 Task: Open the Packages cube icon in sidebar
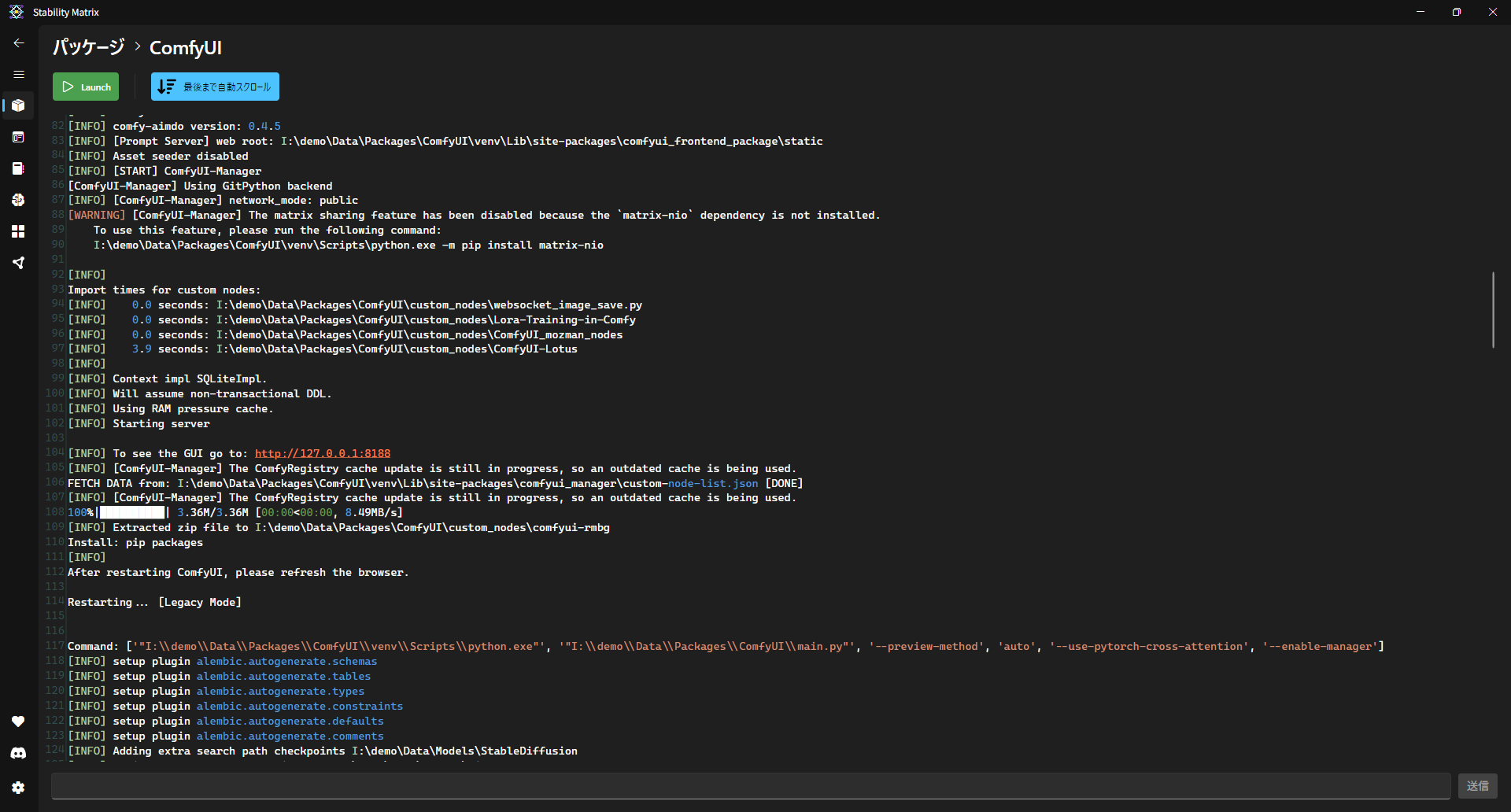tap(18, 105)
